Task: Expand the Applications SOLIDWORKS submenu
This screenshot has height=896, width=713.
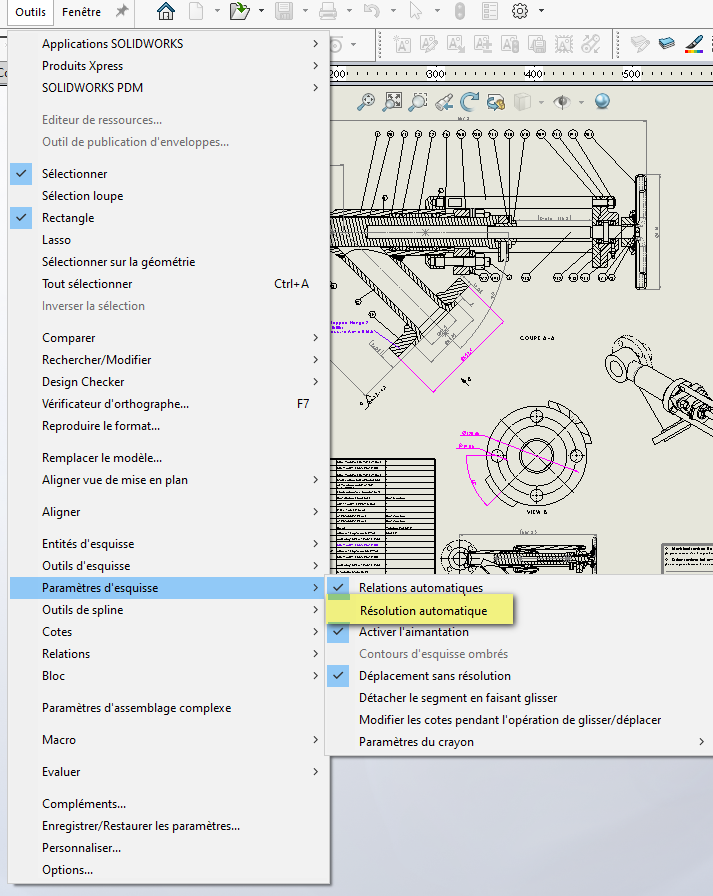Action: tap(112, 44)
